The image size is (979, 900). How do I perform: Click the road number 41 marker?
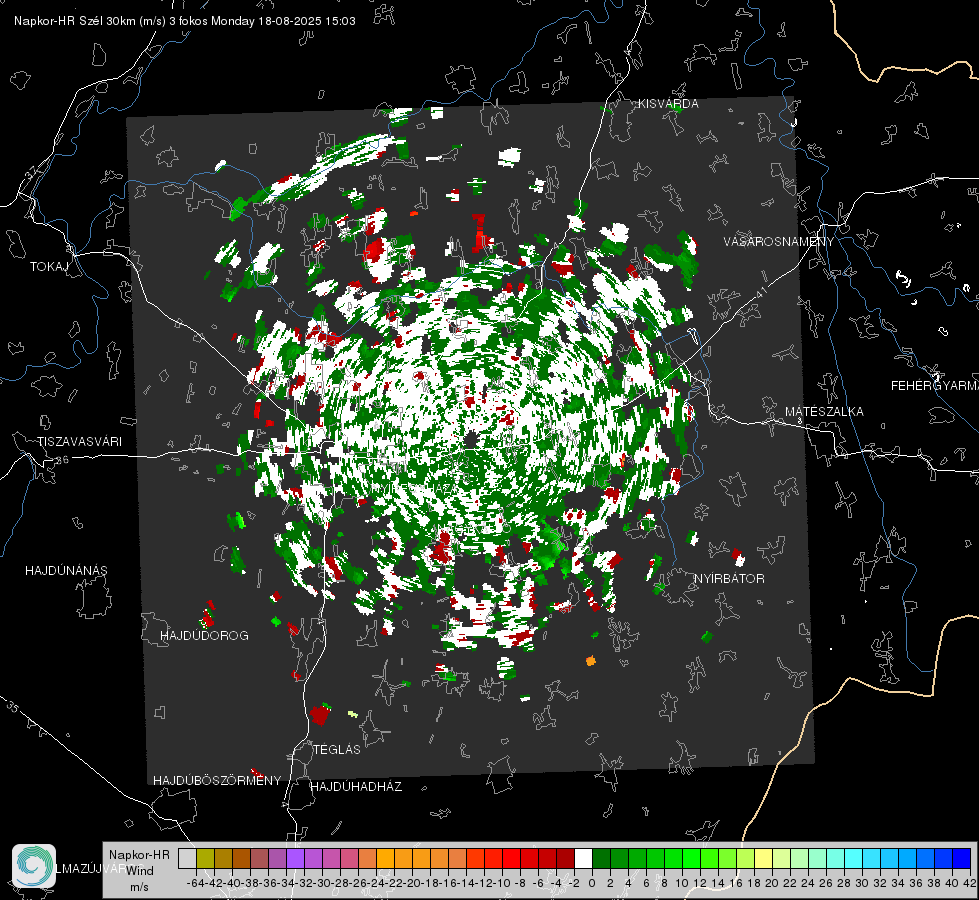point(761,293)
